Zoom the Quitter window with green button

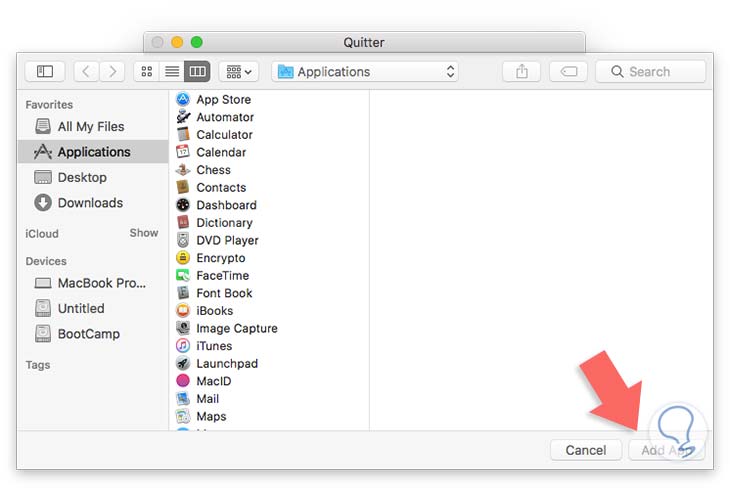(x=196, y=42)
